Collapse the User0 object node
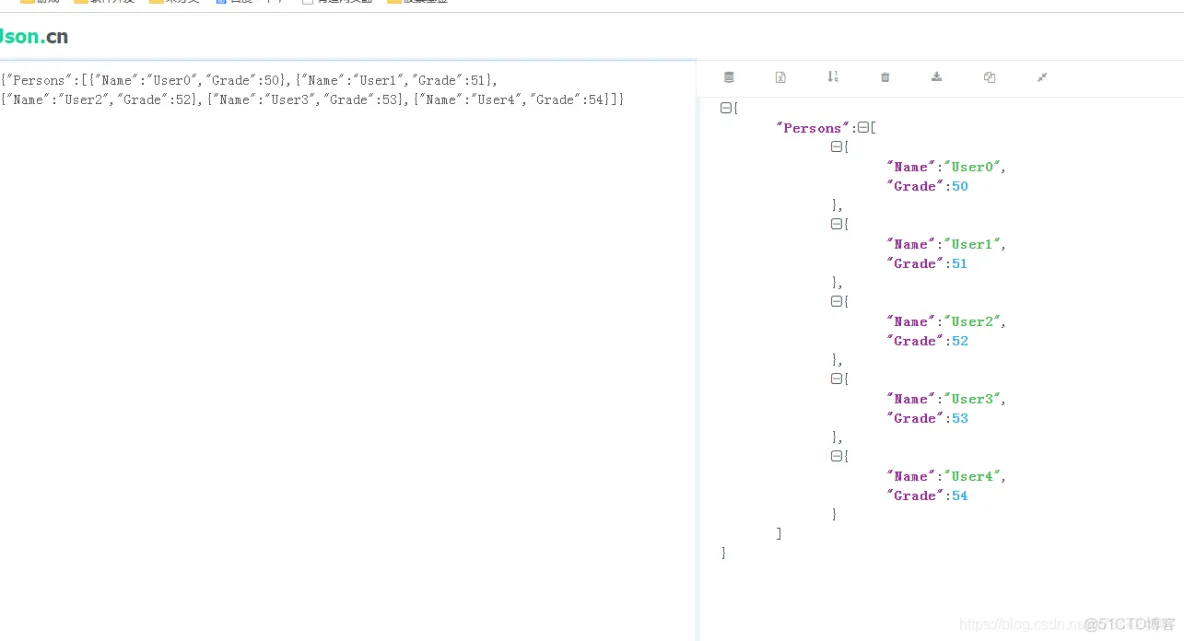The image size is (1184, 641). point(836,146)
